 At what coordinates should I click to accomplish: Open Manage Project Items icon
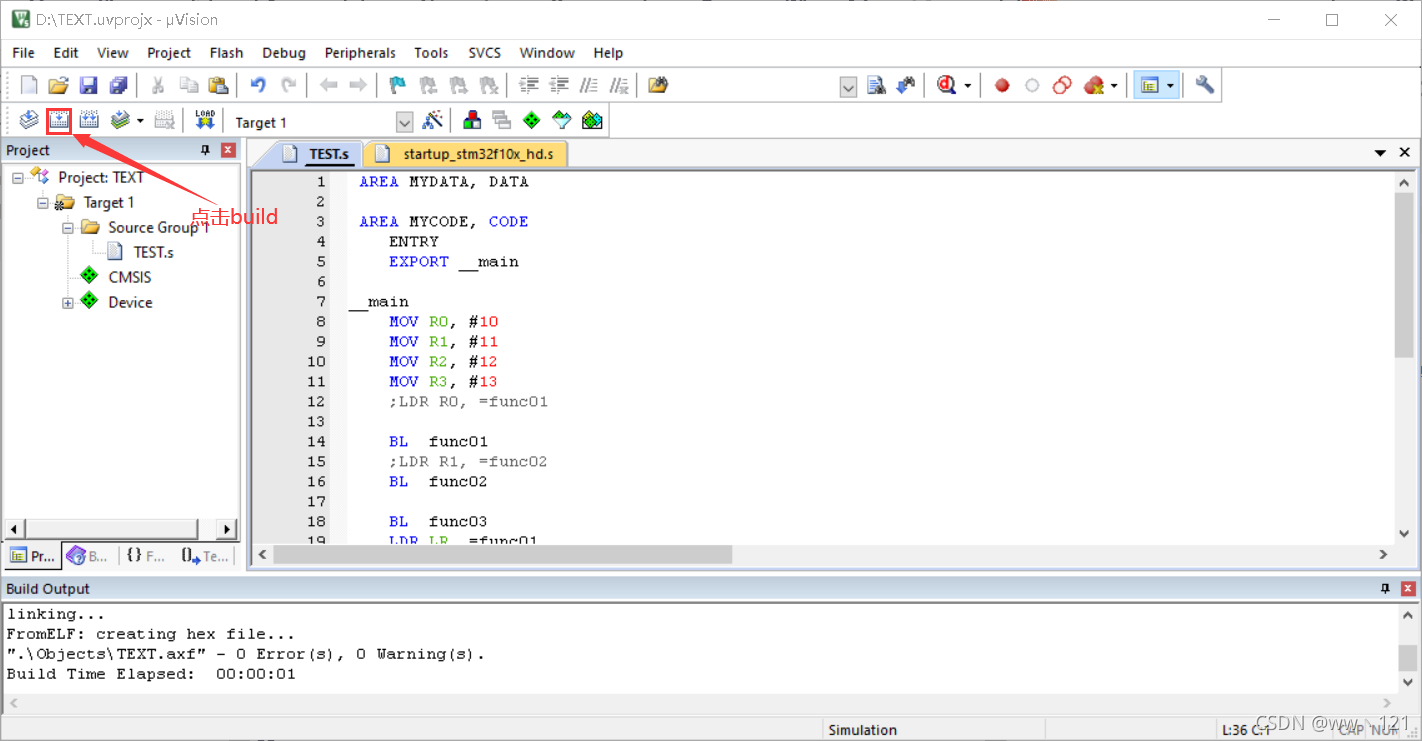(472, 121)
